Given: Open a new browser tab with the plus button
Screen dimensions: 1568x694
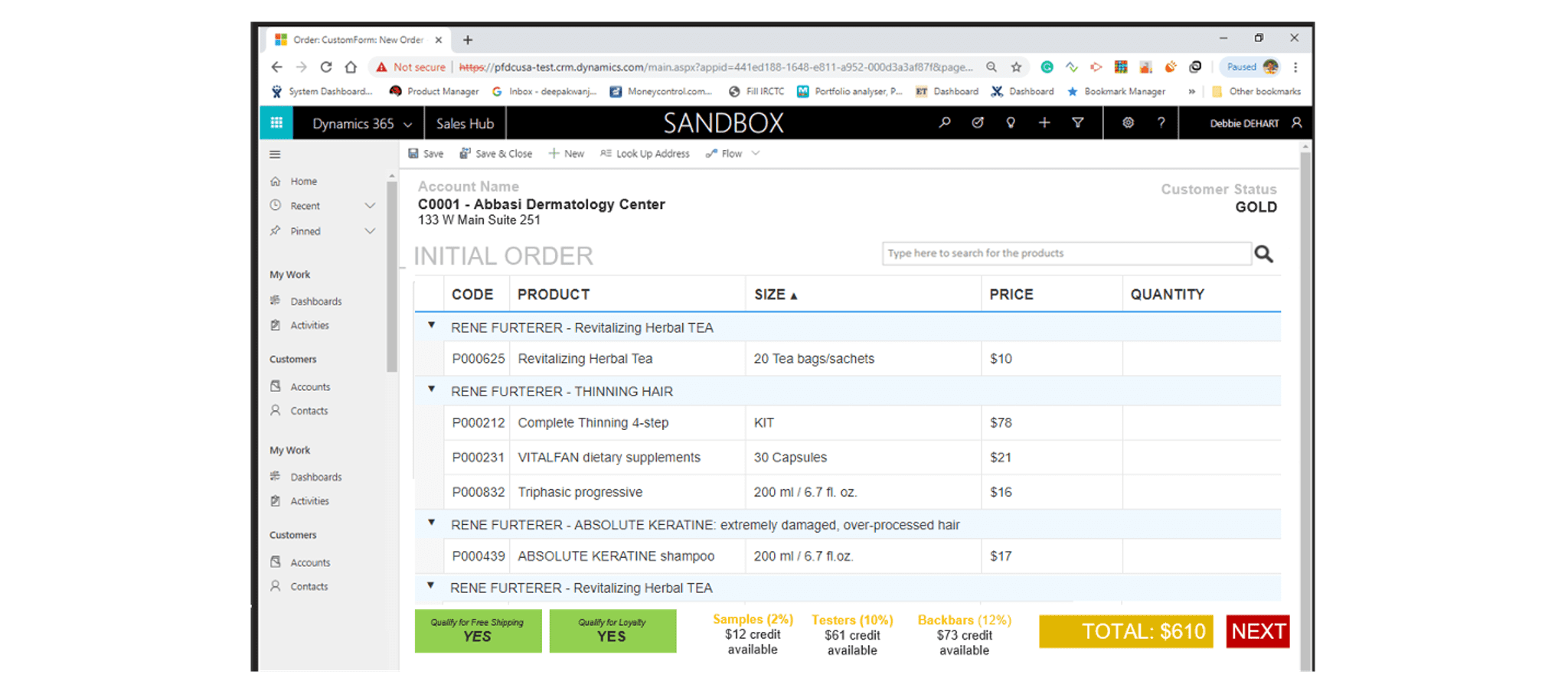Looking at the screenshot, I should tap(468, 40).
